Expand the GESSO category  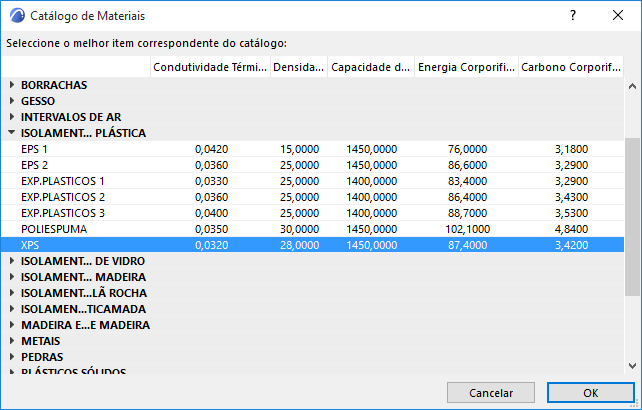point(12,101)
